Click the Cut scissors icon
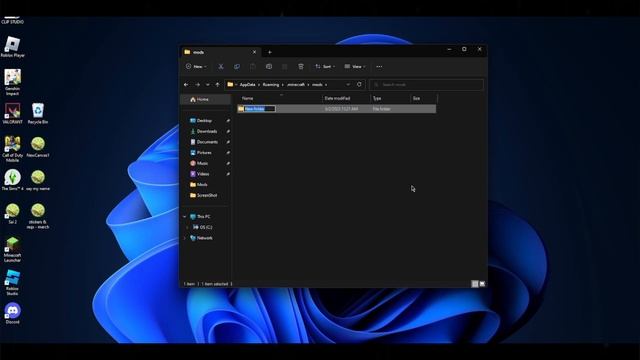 point(221,67)
